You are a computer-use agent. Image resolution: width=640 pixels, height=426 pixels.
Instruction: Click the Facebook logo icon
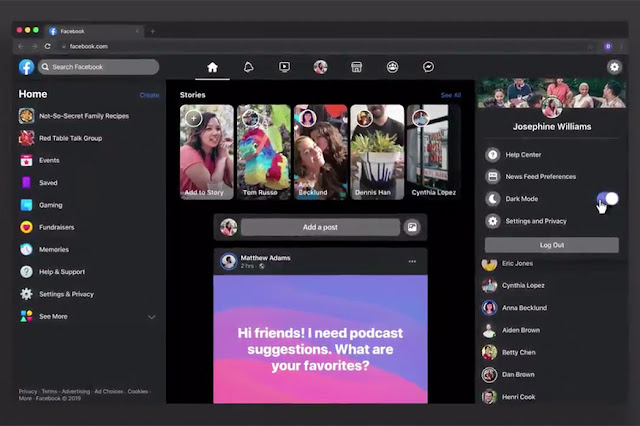coord(27,67)
